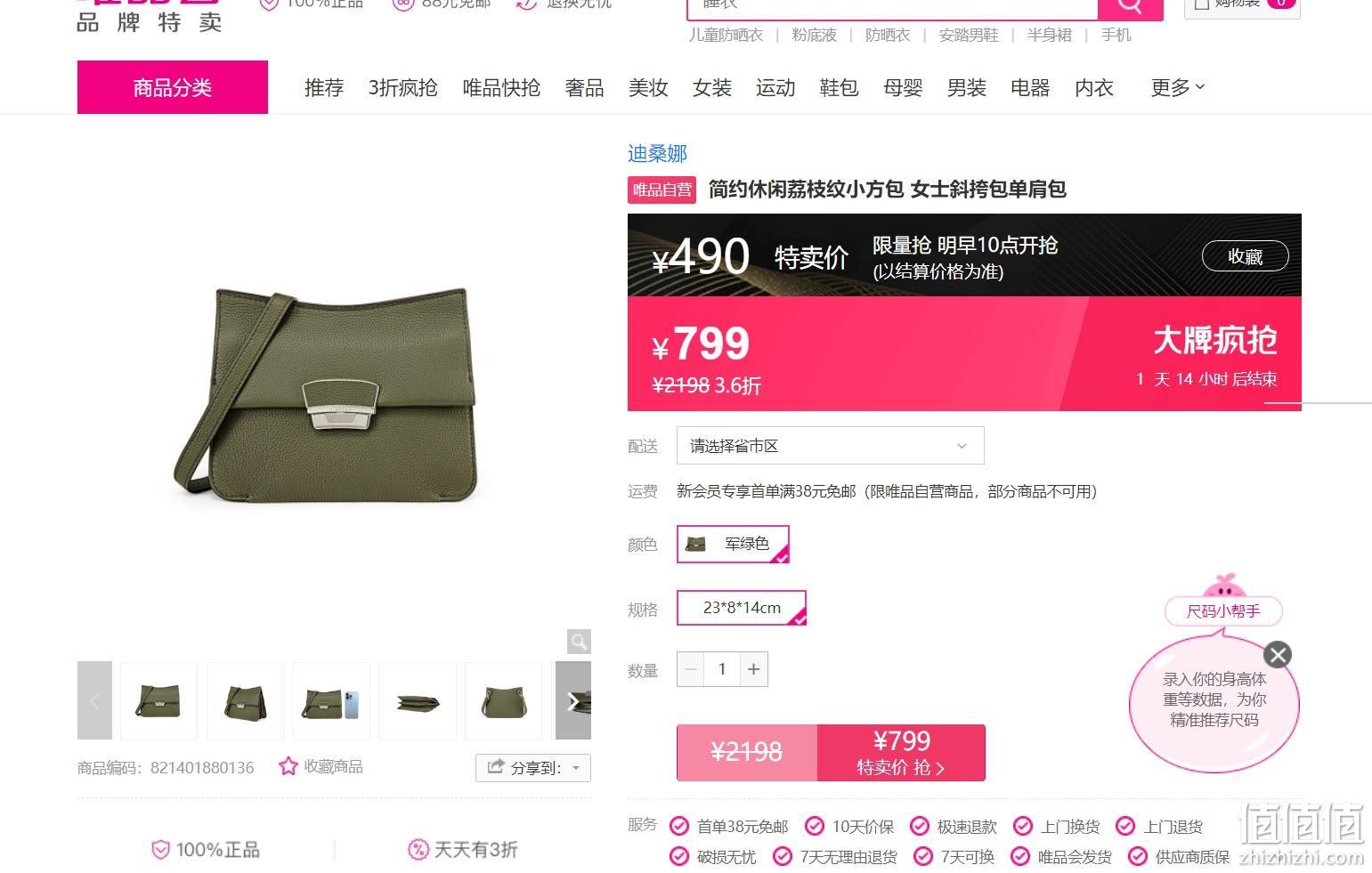Close the size helper bubble
Screen dimensions: 1372x873
(1278, 655)
